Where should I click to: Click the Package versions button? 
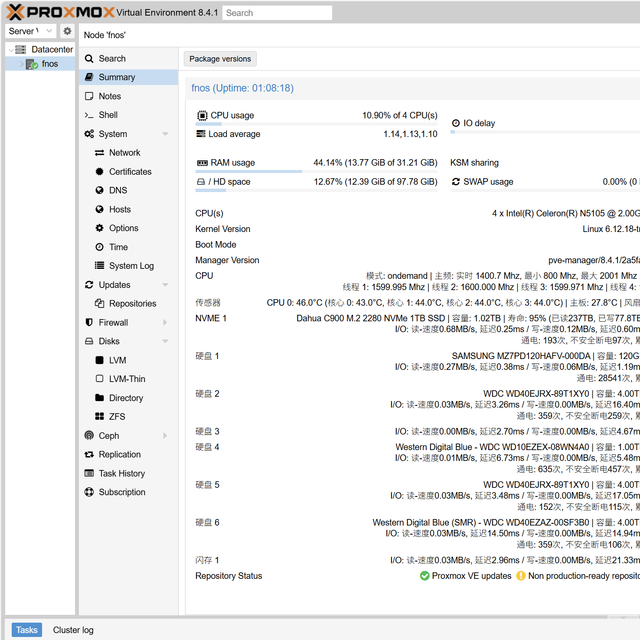click(220, 59)
